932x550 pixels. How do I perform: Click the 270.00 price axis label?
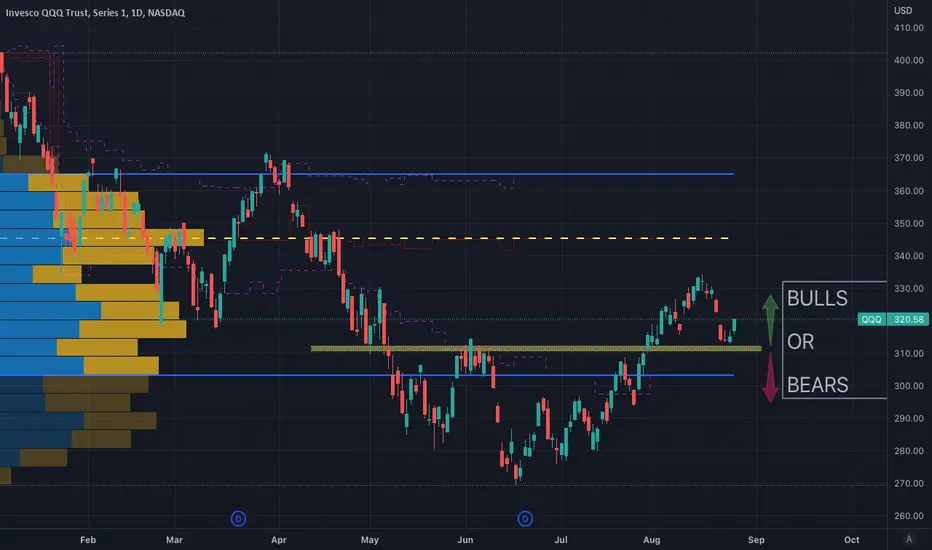coord(909,483)
